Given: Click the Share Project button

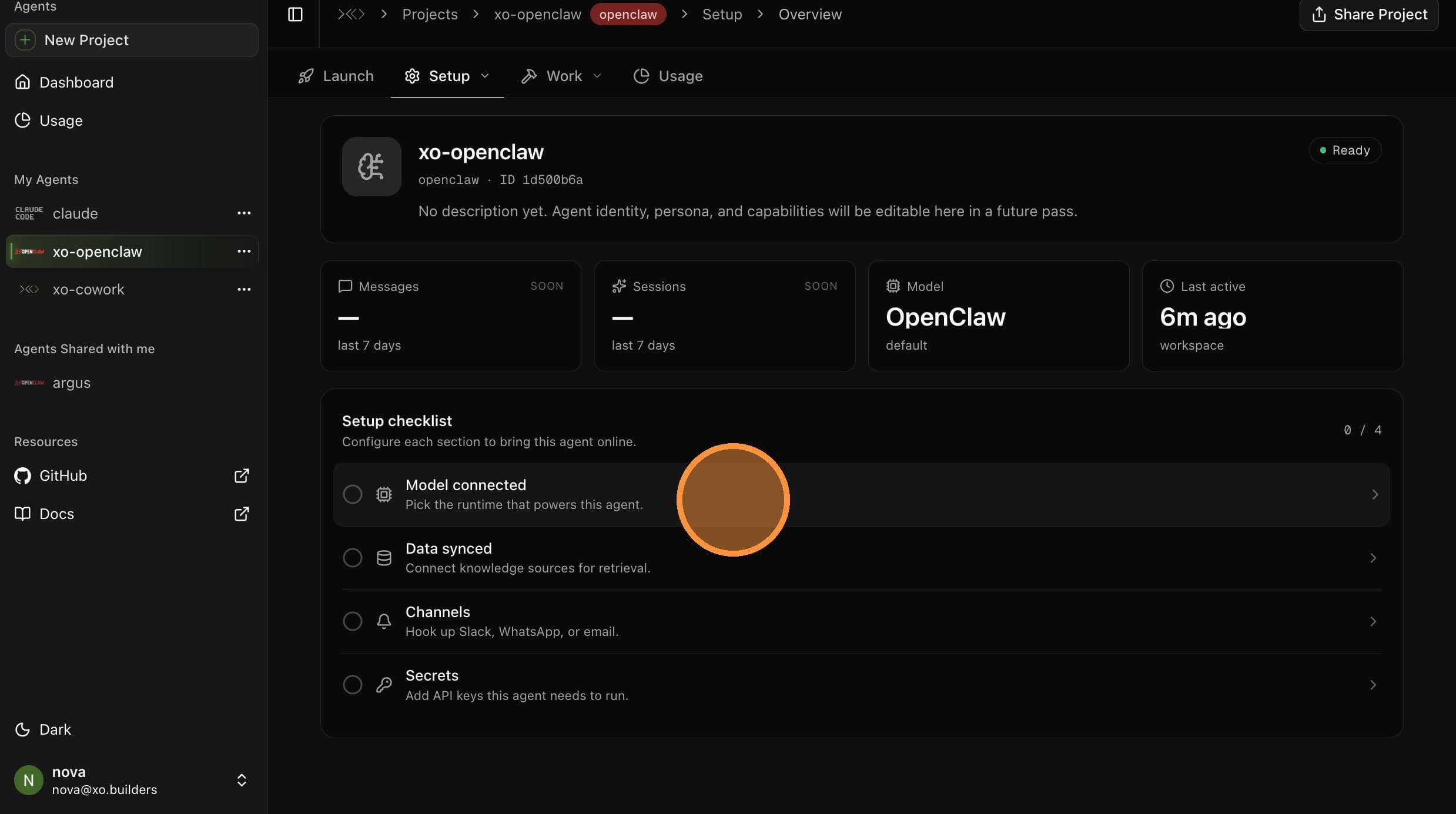Looking at the screenshot, I should click(1369, 14).
